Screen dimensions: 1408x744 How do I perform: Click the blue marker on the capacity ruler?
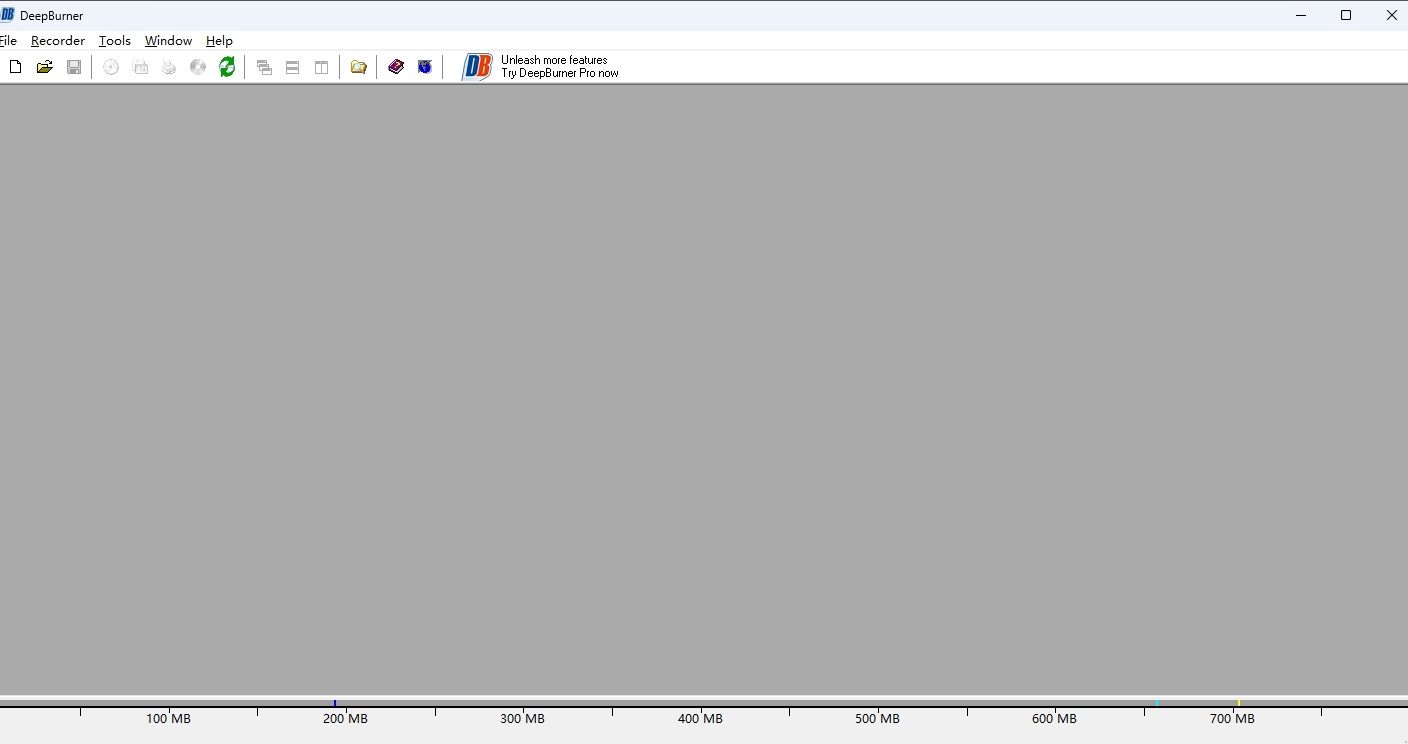[x=335, y=703]
